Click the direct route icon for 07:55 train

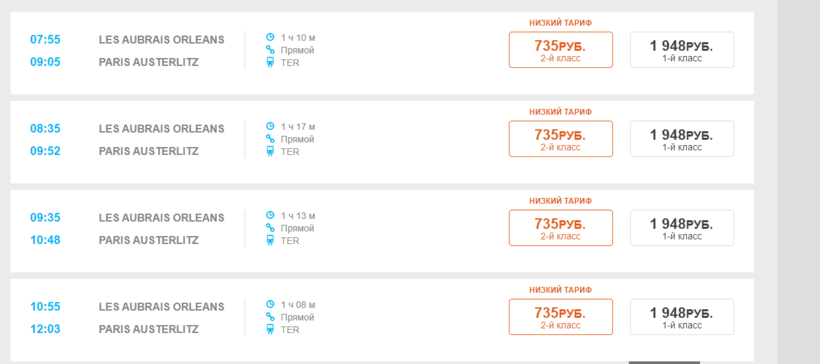(270, 50)
